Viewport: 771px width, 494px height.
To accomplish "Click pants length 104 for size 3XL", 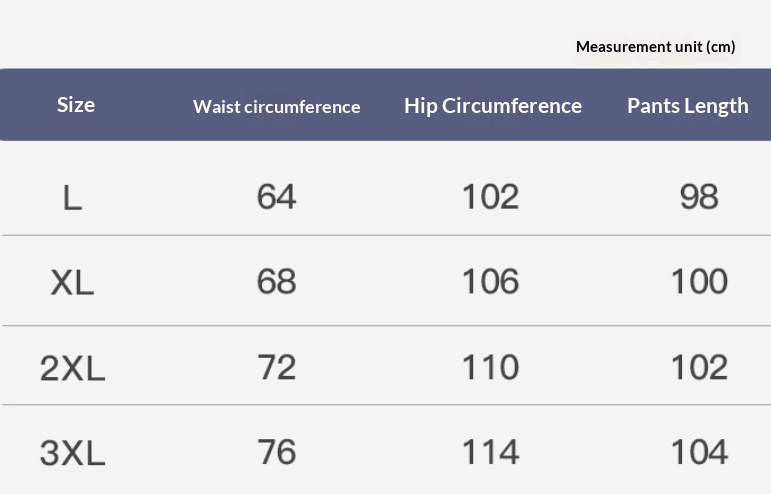I will [x=698, y=452].
